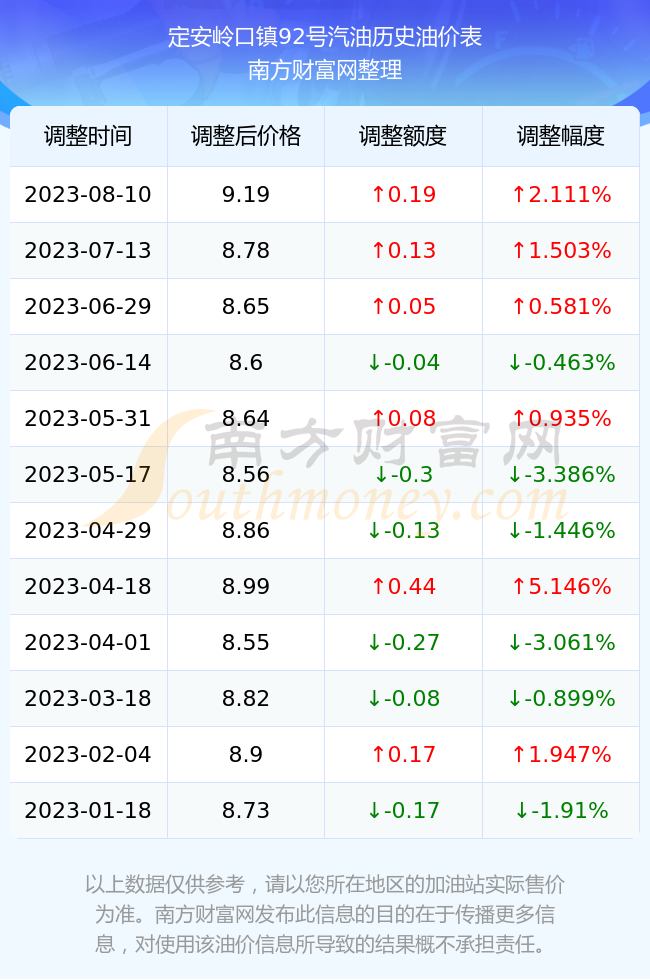The width and height of the screenshot is (650, 980).
Task: Click the ↓-3.386% percentage cell
Action: click(x=561, y=474)
